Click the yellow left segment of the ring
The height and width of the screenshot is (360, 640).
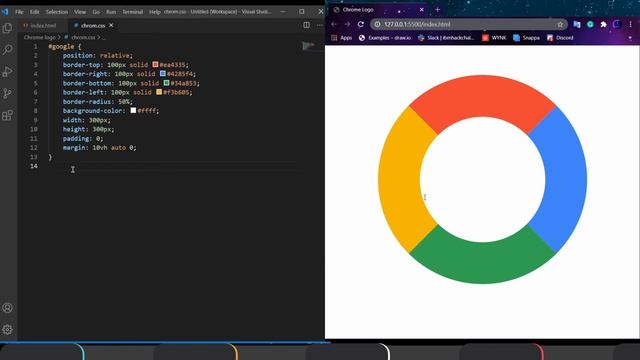point(399,180)
